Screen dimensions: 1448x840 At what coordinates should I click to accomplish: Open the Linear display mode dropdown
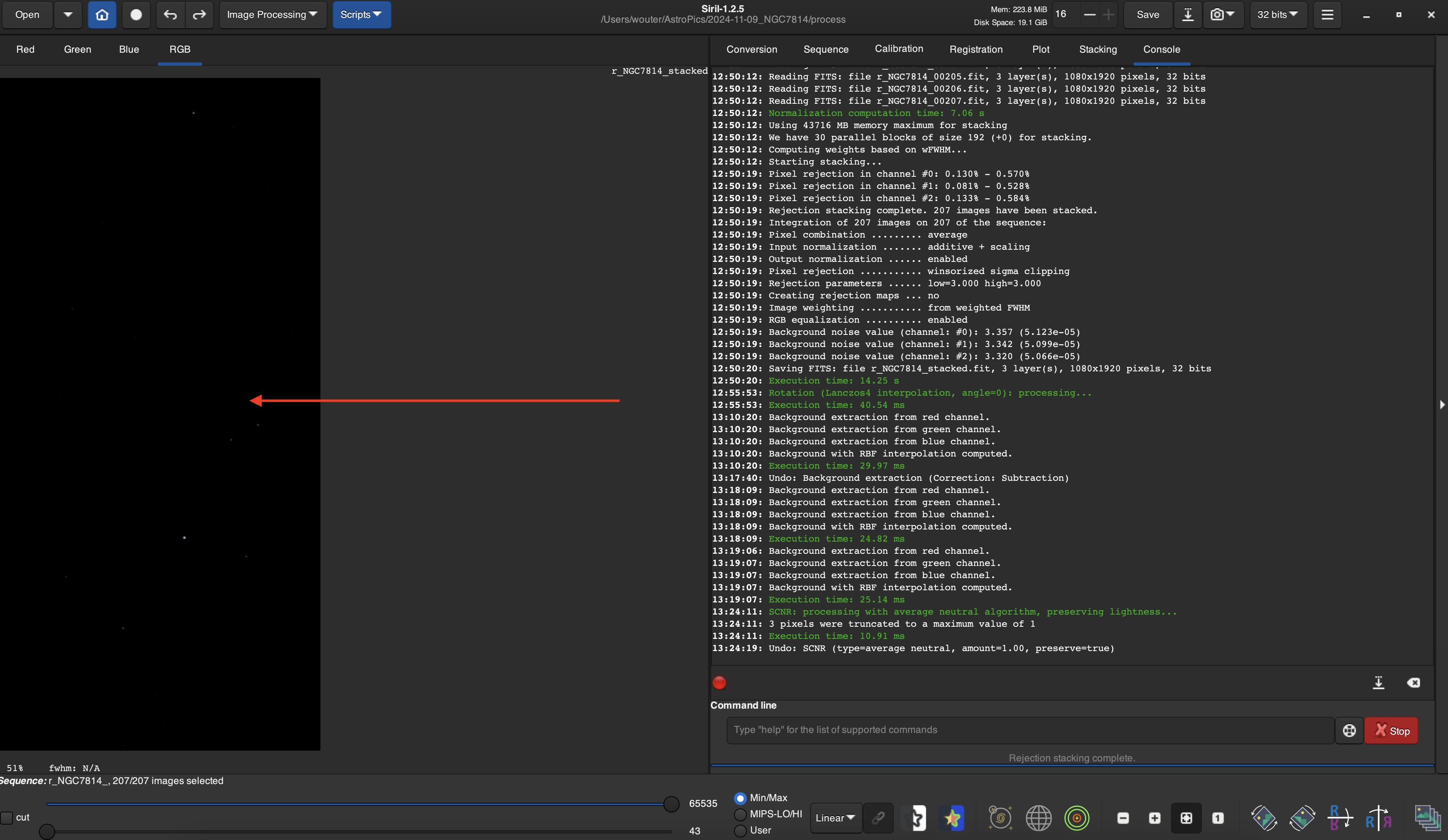[x=835, y=818]
